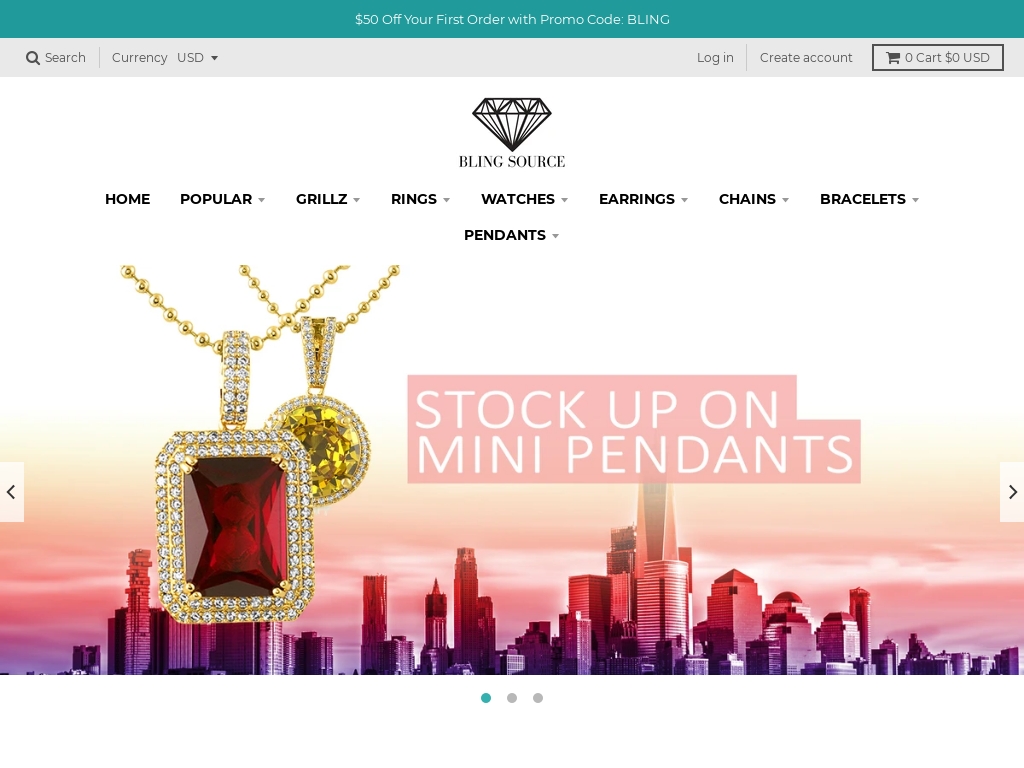Select the second carousel dot

pos(512,698)
